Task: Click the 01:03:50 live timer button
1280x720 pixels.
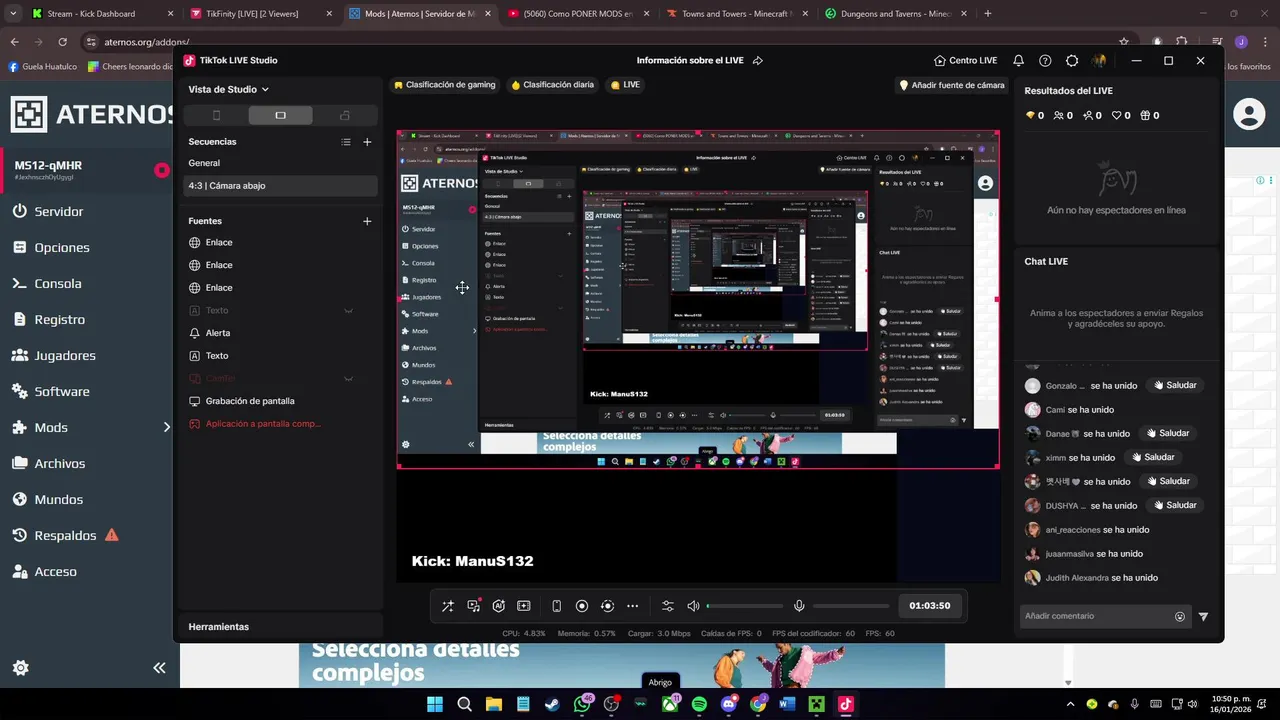Action: click(x=930, y=606)
